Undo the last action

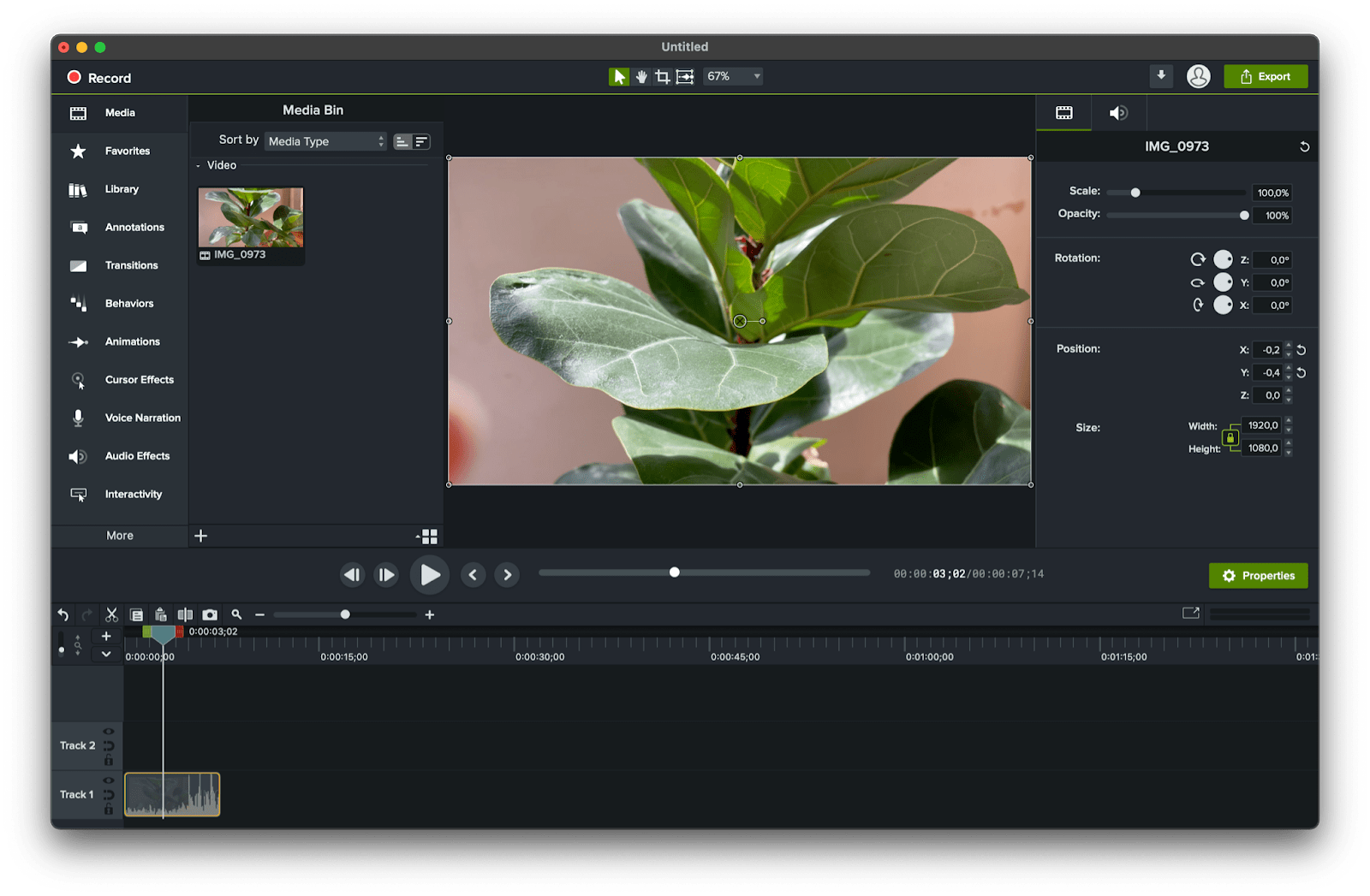pyautogui.click(x=62, y=614)
